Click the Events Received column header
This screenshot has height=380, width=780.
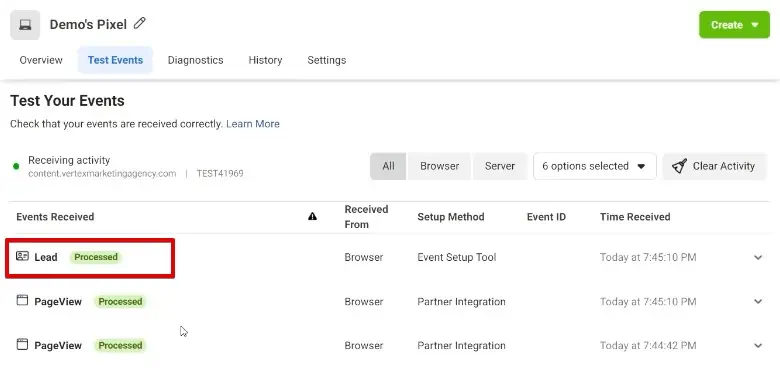[x=55, y=217]
